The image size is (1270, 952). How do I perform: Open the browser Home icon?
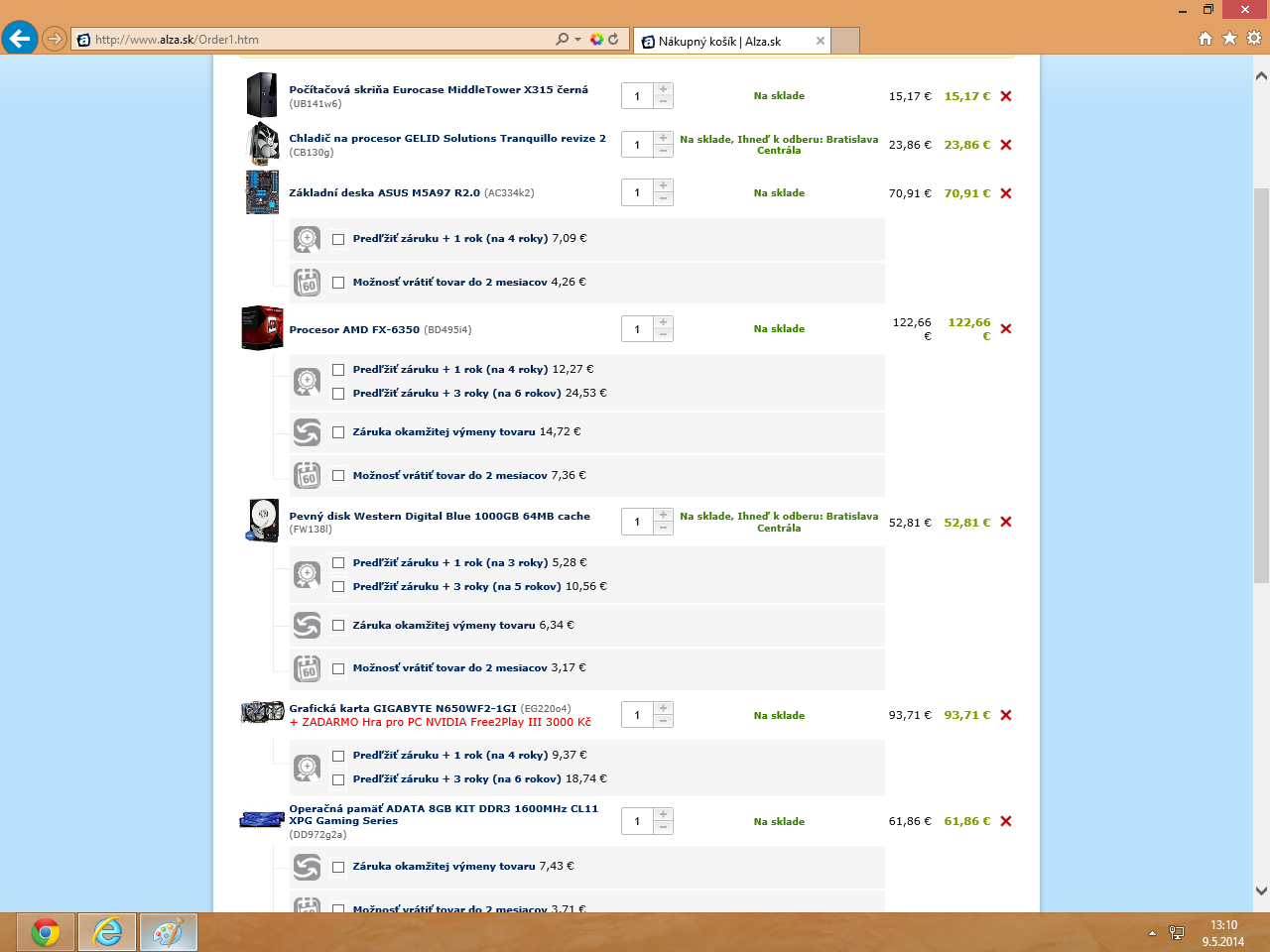click(1206, 39)
